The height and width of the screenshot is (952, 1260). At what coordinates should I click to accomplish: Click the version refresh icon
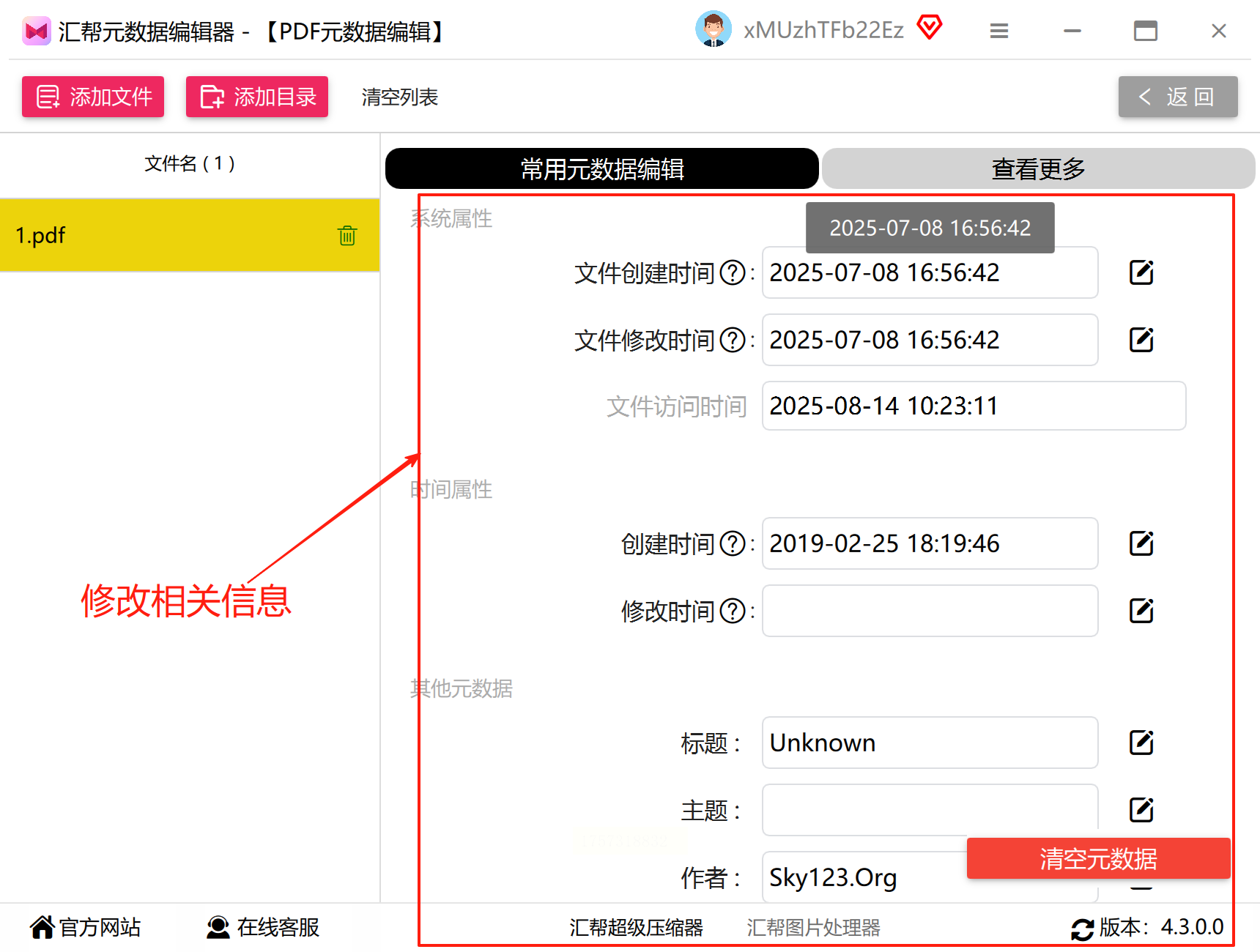click(x=1082, y=929)
